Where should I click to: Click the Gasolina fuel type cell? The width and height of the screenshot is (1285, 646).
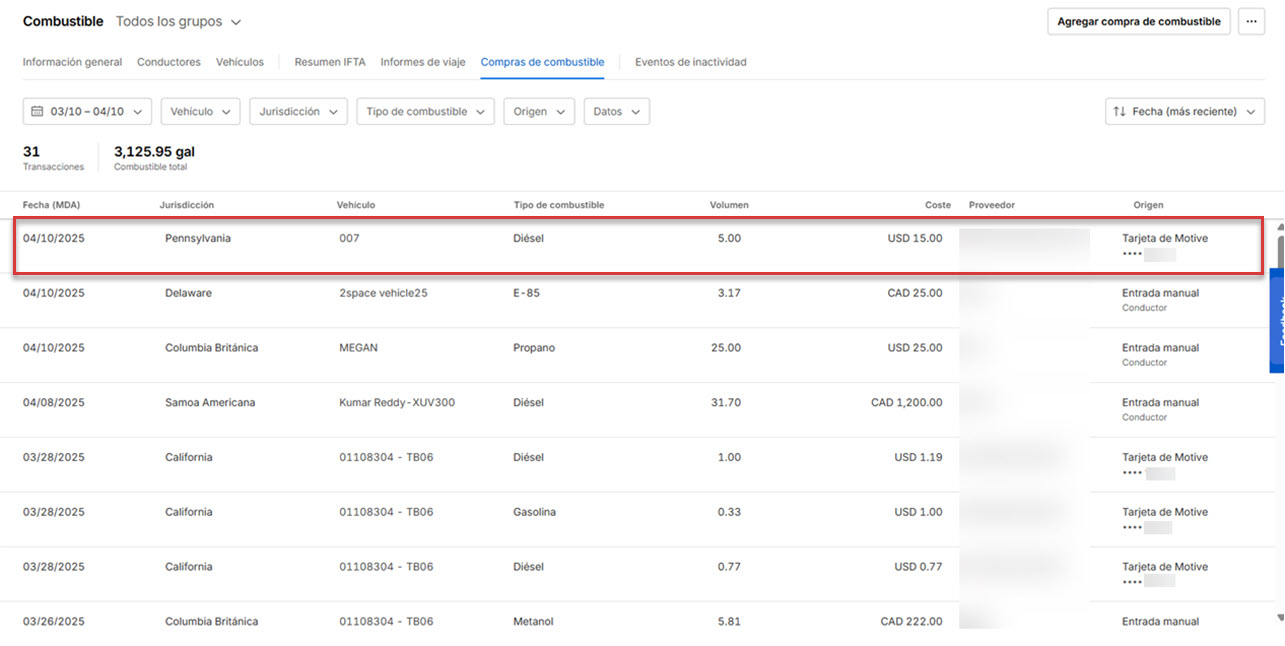[x=535, y=512]
